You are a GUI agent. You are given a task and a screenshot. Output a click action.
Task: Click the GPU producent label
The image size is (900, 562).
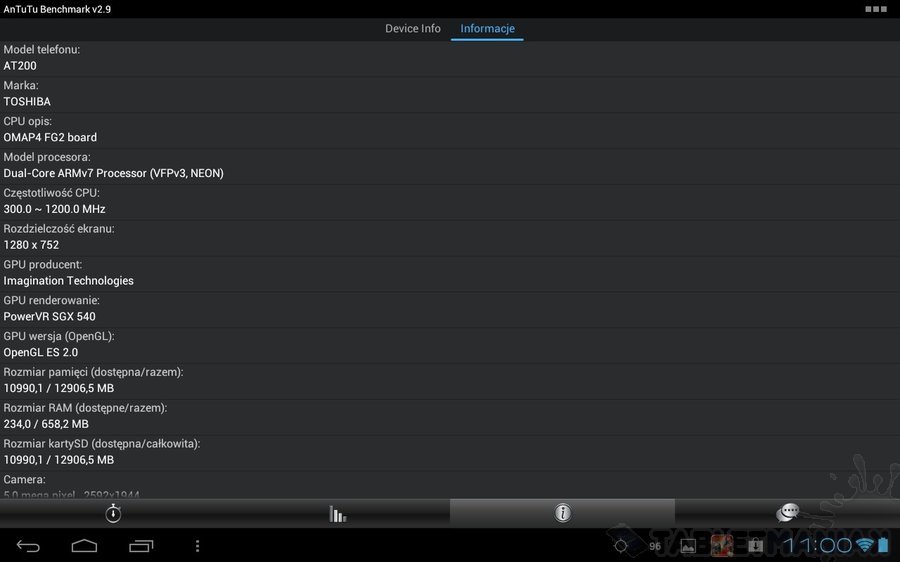tap(43, 265)
